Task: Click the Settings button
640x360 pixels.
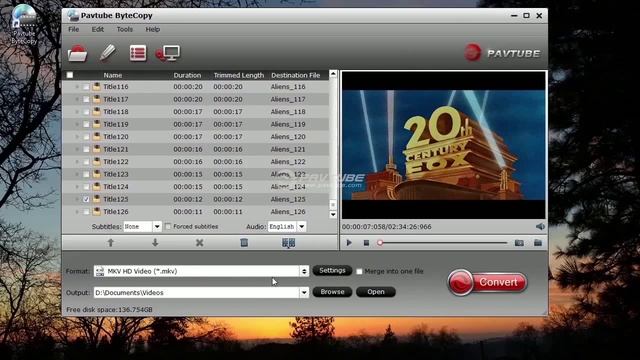Action: pyautogui.click(x=332, y=271)
